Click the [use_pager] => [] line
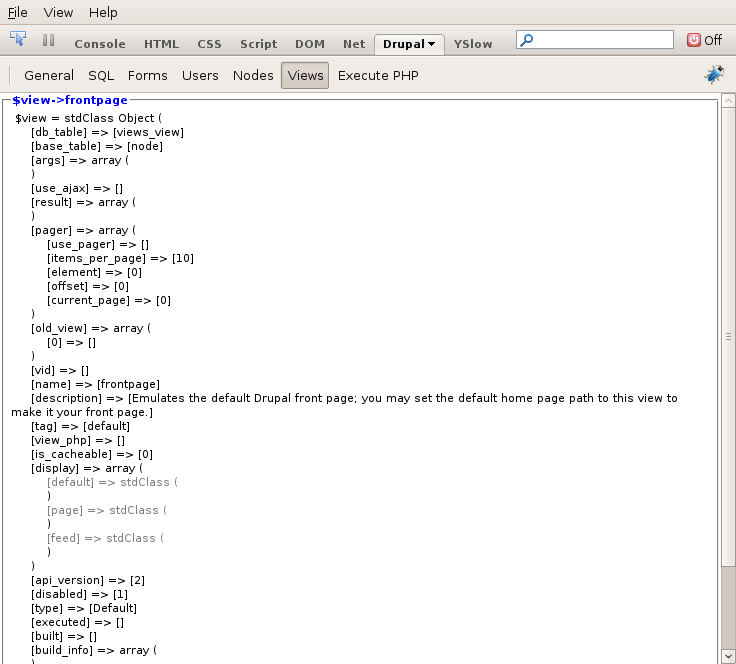 (98, 244)
